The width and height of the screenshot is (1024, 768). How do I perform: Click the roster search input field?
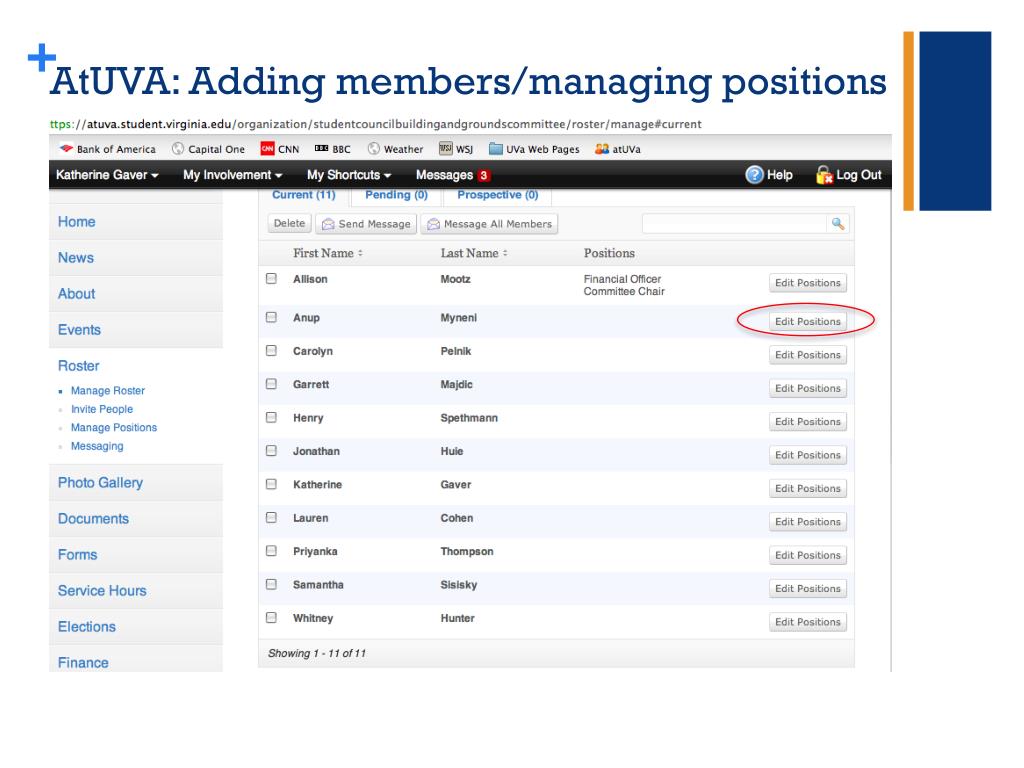(x=735, y=224)
